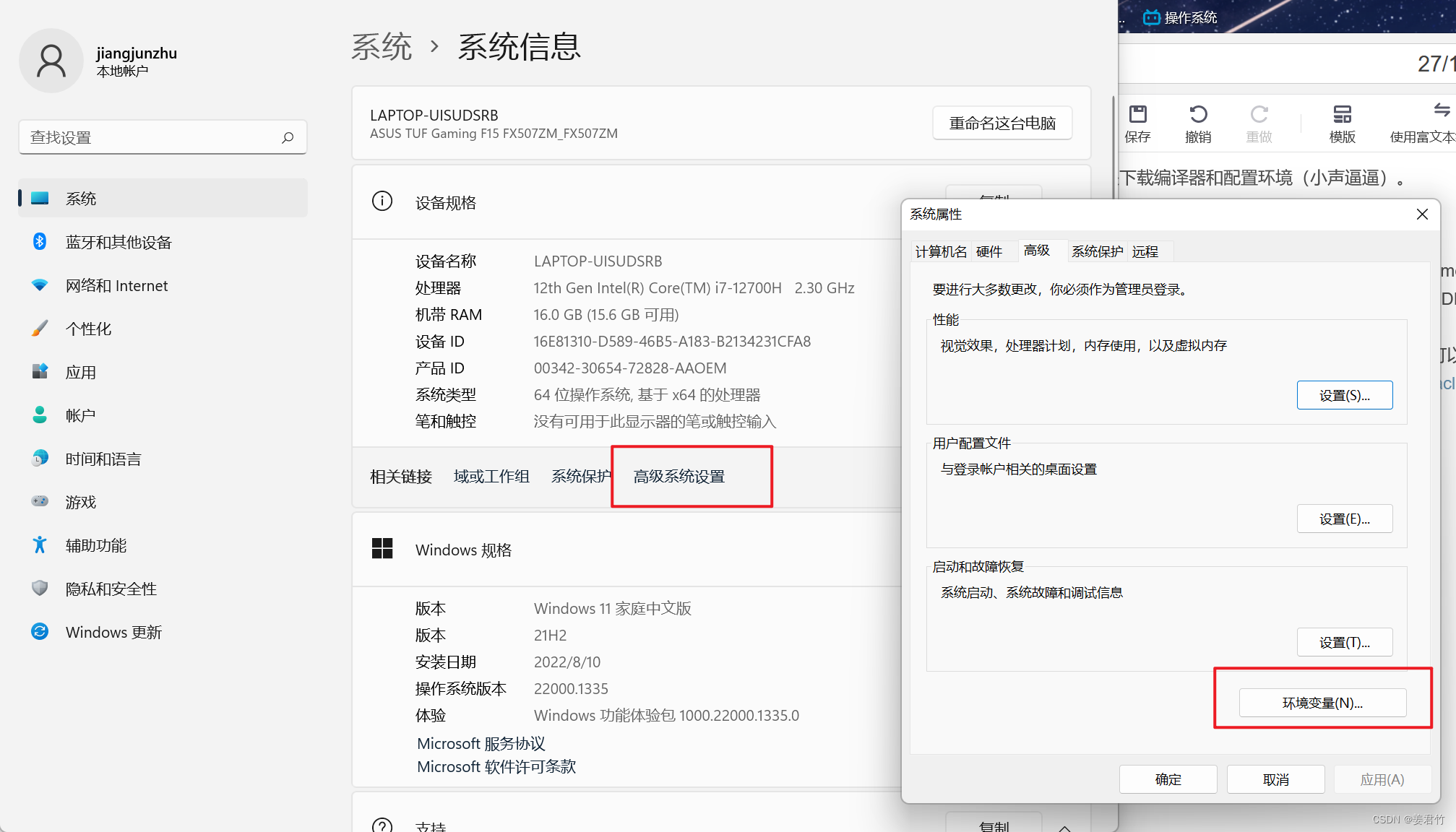1456x832 pixels.
Task: Click 系统 breadcrumb in the header
Action: 381,47
